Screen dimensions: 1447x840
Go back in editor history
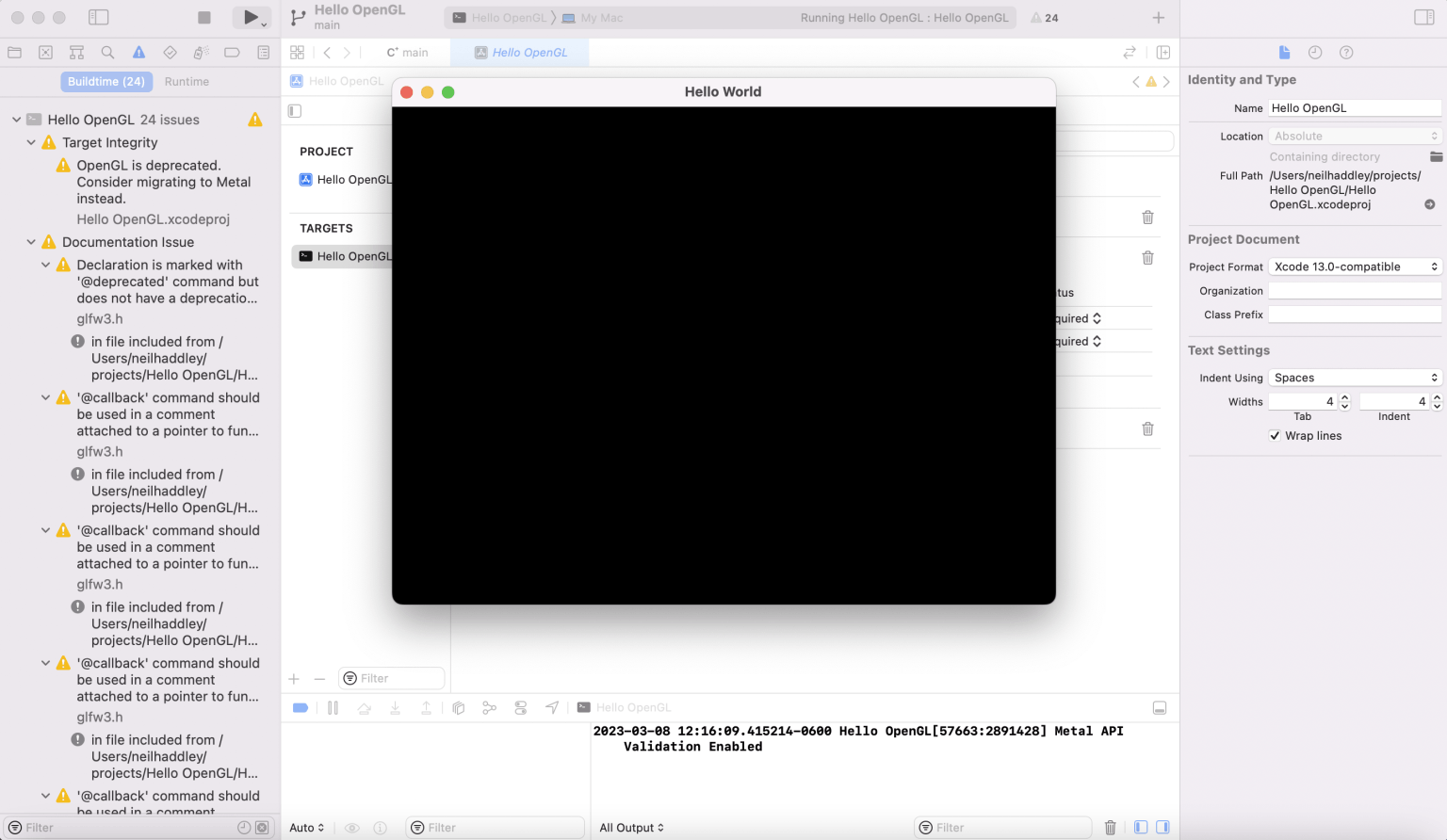(327, 53)
